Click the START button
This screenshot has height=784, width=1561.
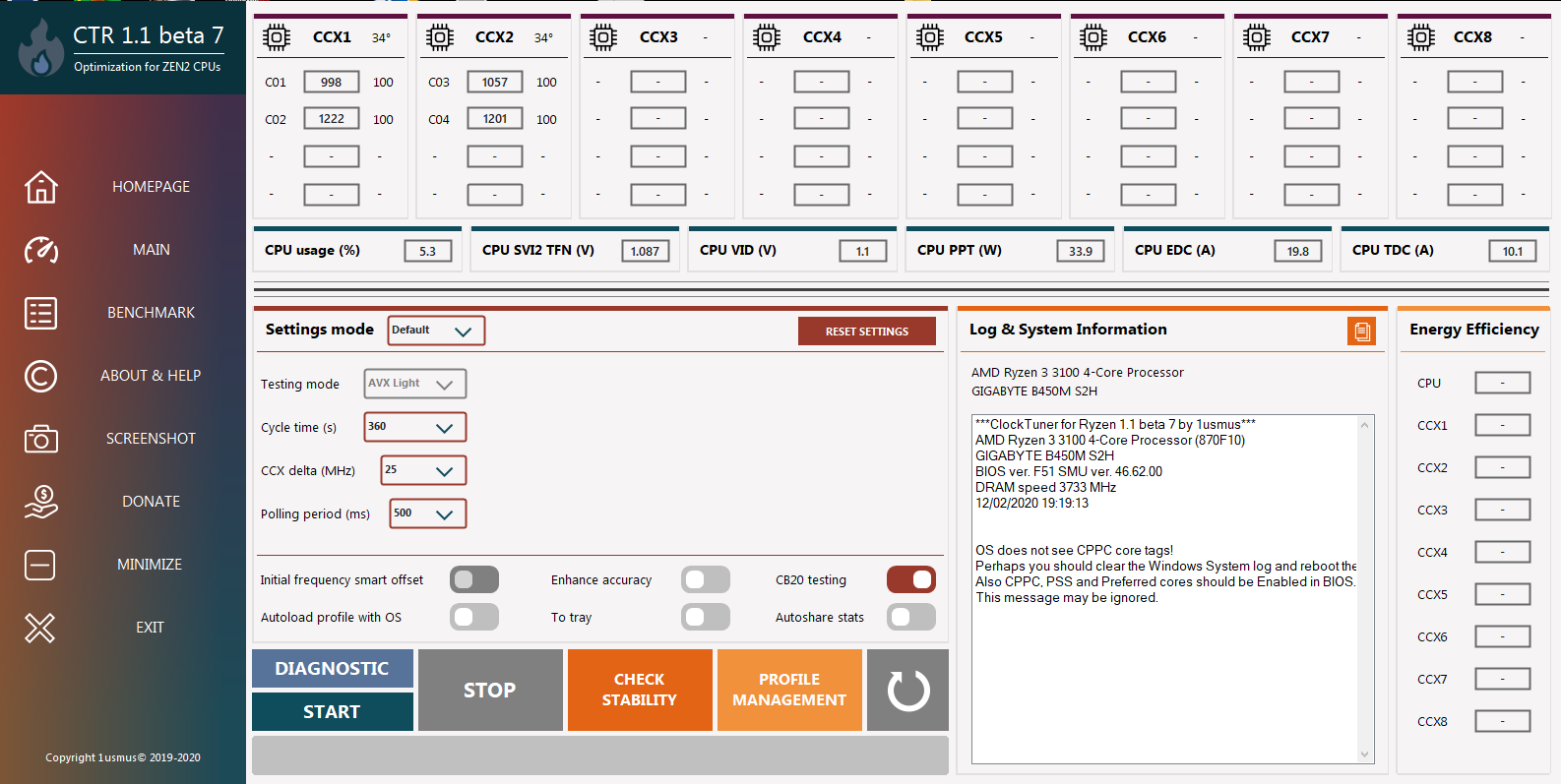[x=333, y=711]
